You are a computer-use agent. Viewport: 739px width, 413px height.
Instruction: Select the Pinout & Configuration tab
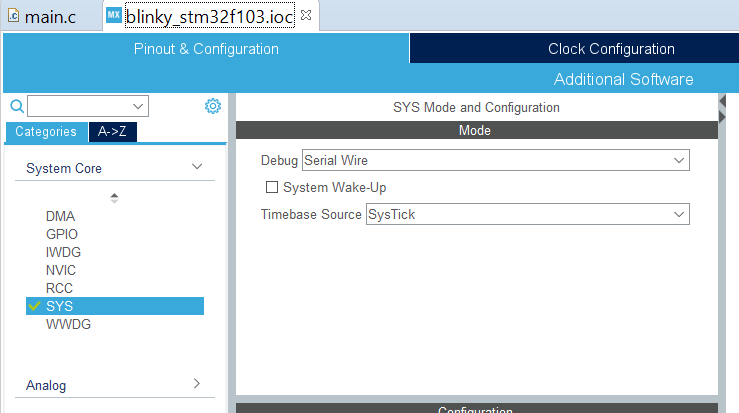206,49
